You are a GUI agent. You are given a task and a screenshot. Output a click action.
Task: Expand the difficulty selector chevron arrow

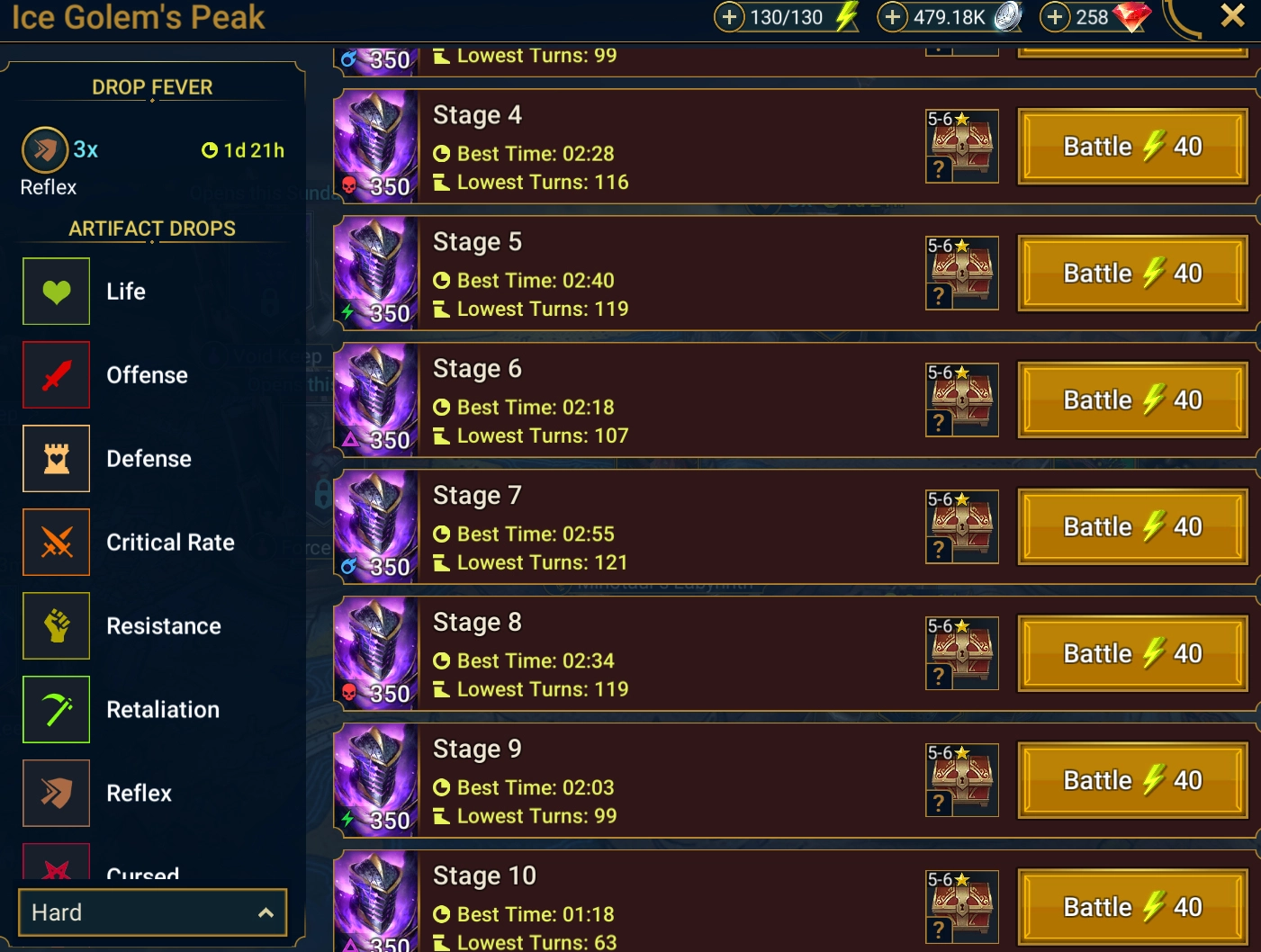[266, 912]
